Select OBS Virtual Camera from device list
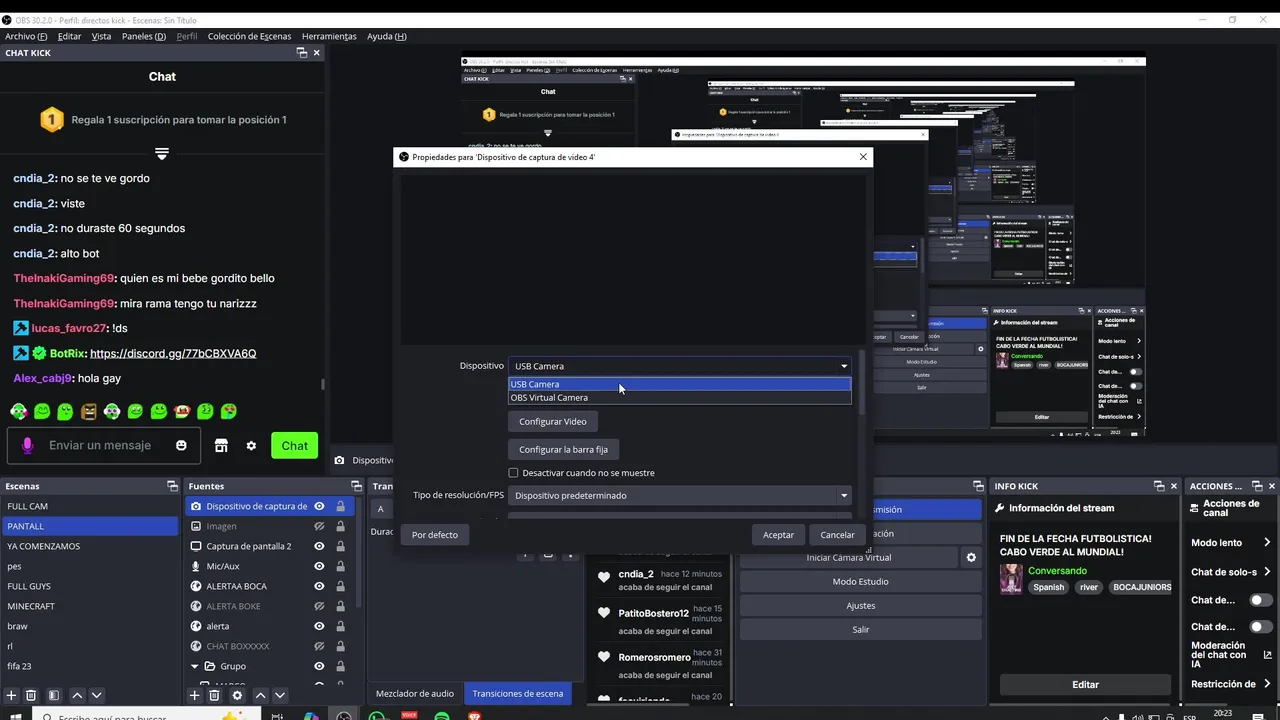Screen dimensions: 1280x720 (680, 397)
